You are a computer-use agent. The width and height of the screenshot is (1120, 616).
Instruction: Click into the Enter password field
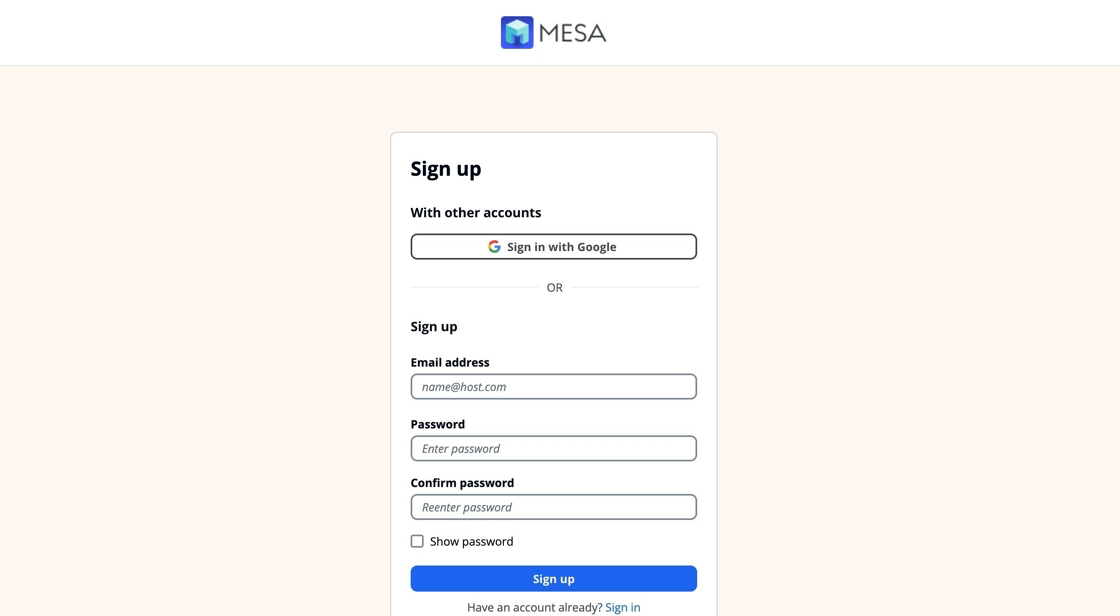point(553,449)
